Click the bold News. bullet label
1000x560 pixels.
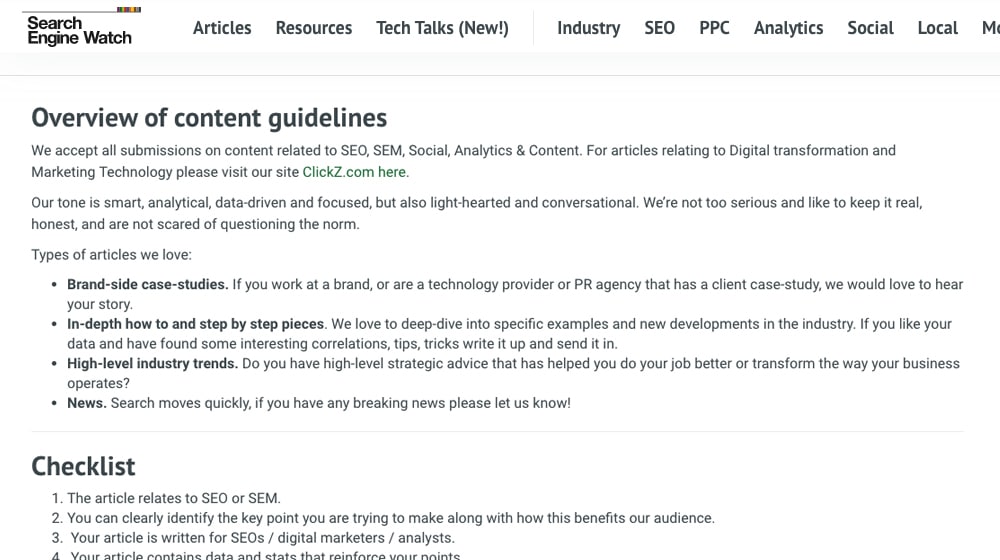click(86, 403)
